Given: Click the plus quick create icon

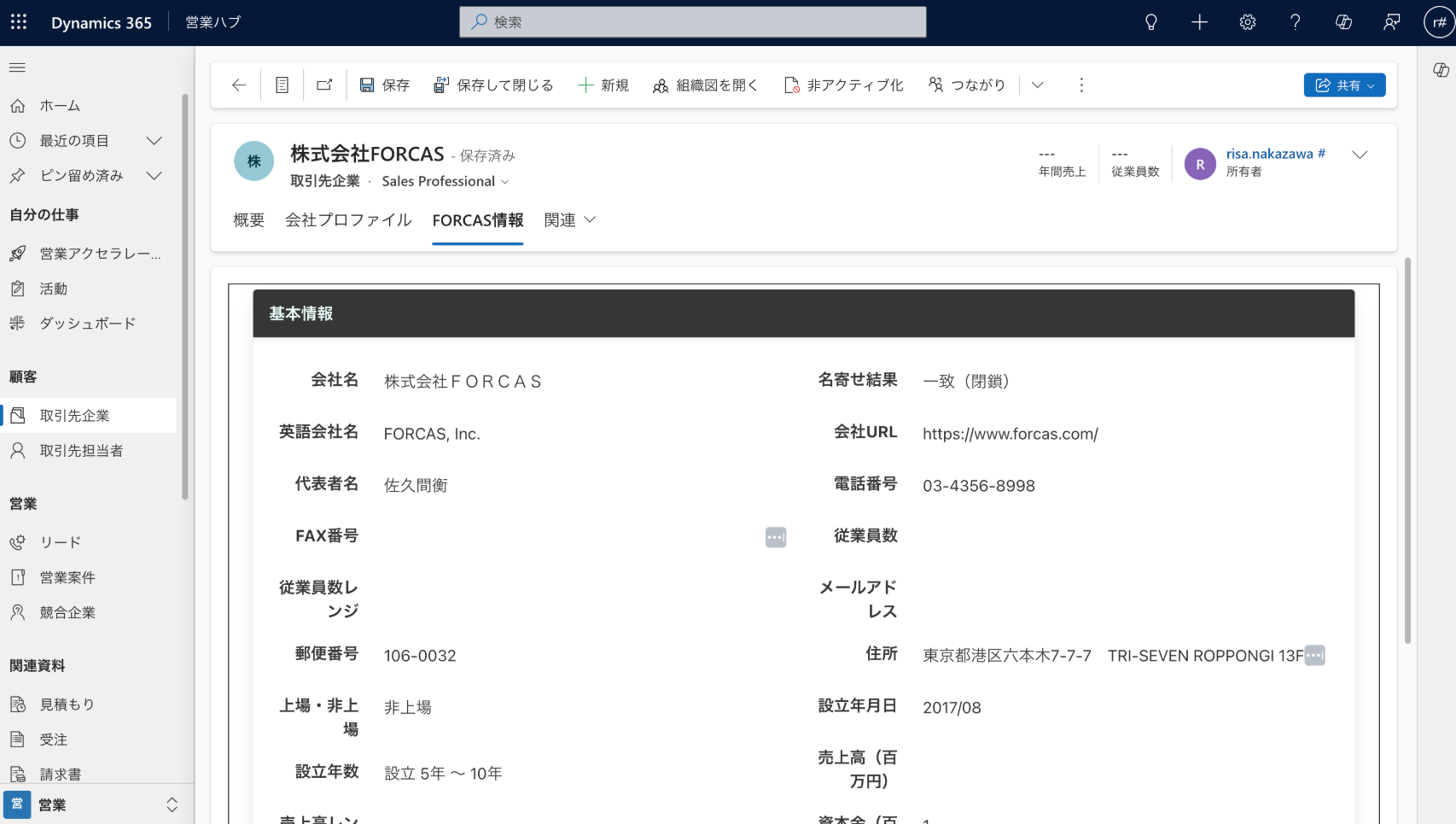Looking at the screenshot, I should 1199,22.
